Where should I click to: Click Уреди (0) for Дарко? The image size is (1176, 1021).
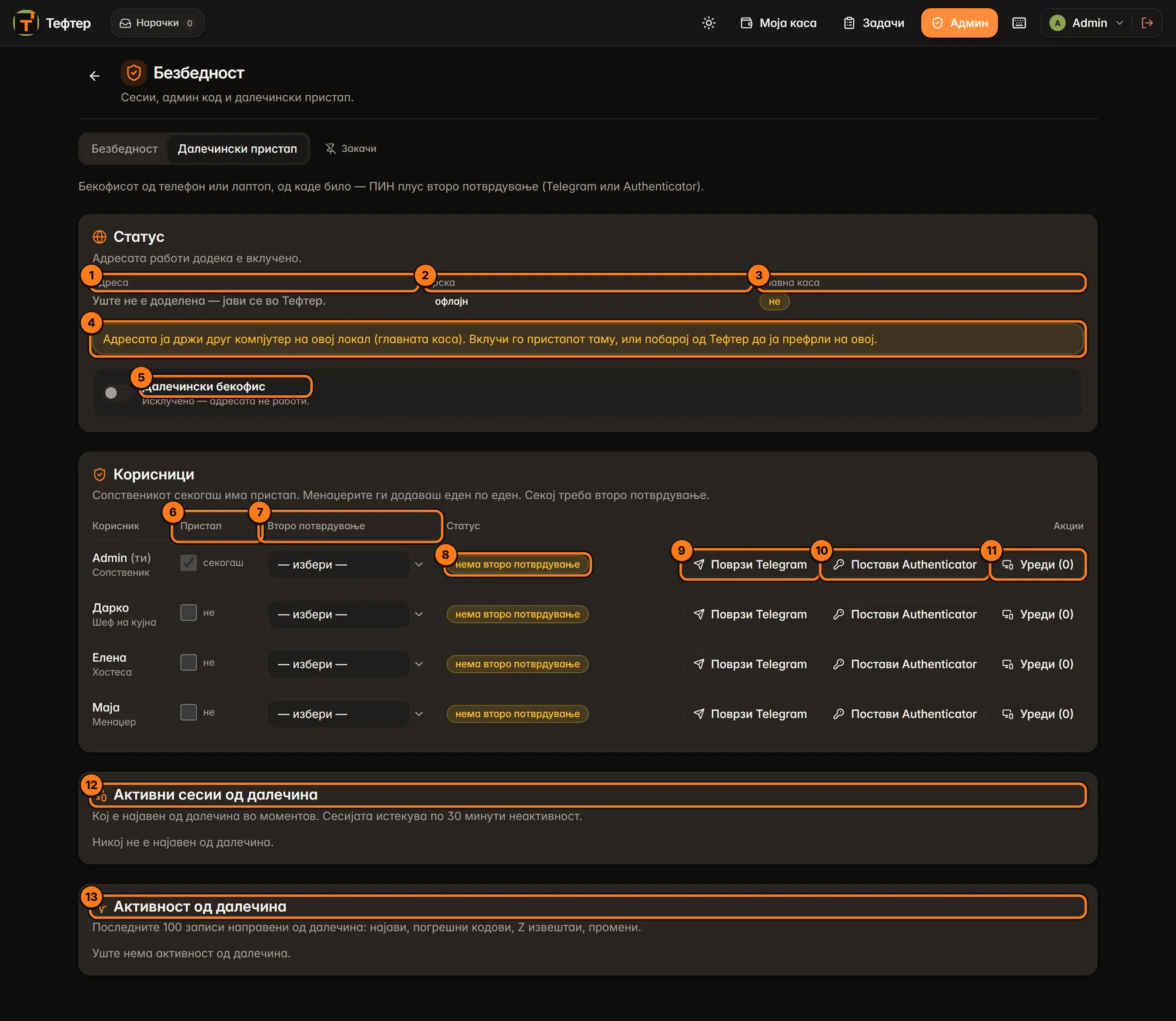1038,615
